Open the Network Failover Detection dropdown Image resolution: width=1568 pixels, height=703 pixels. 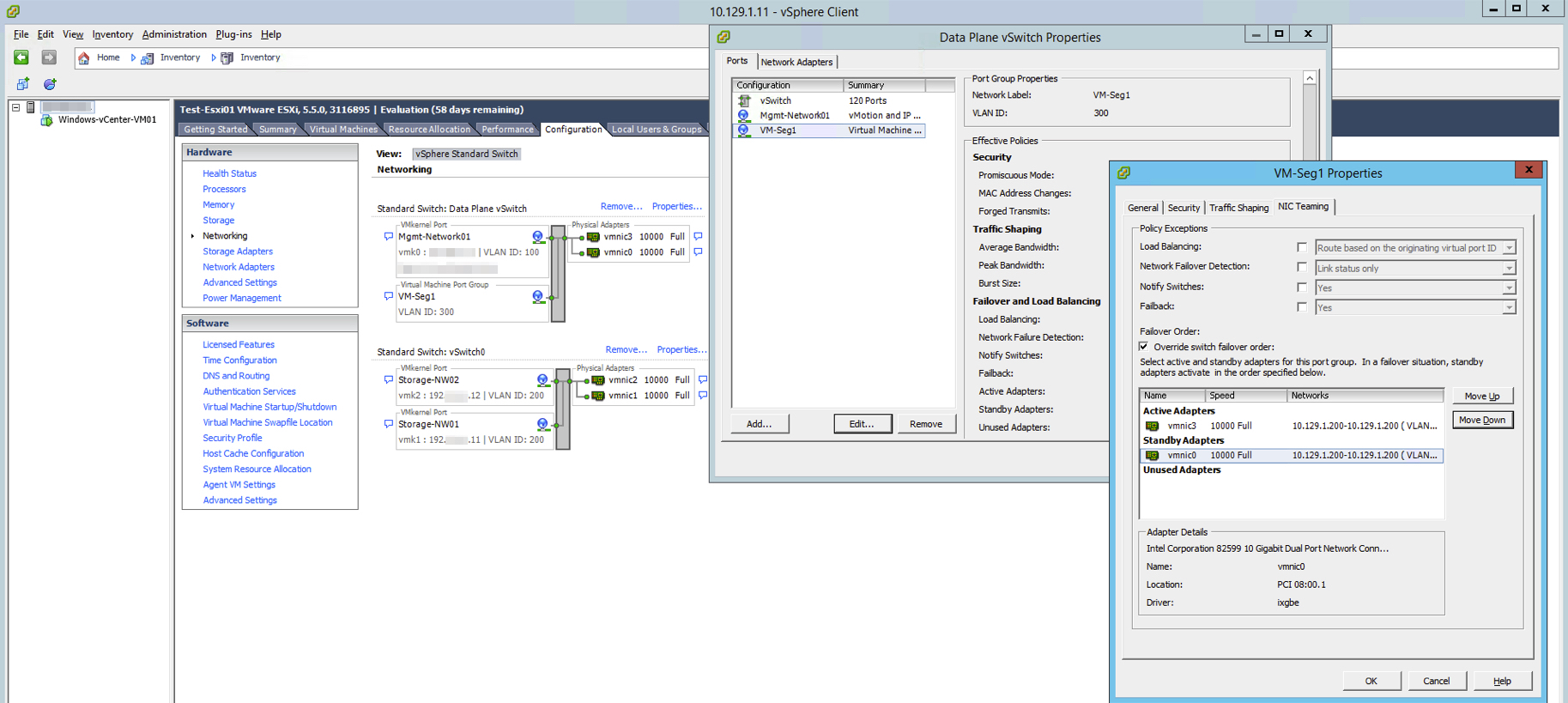click(1508, 269)
